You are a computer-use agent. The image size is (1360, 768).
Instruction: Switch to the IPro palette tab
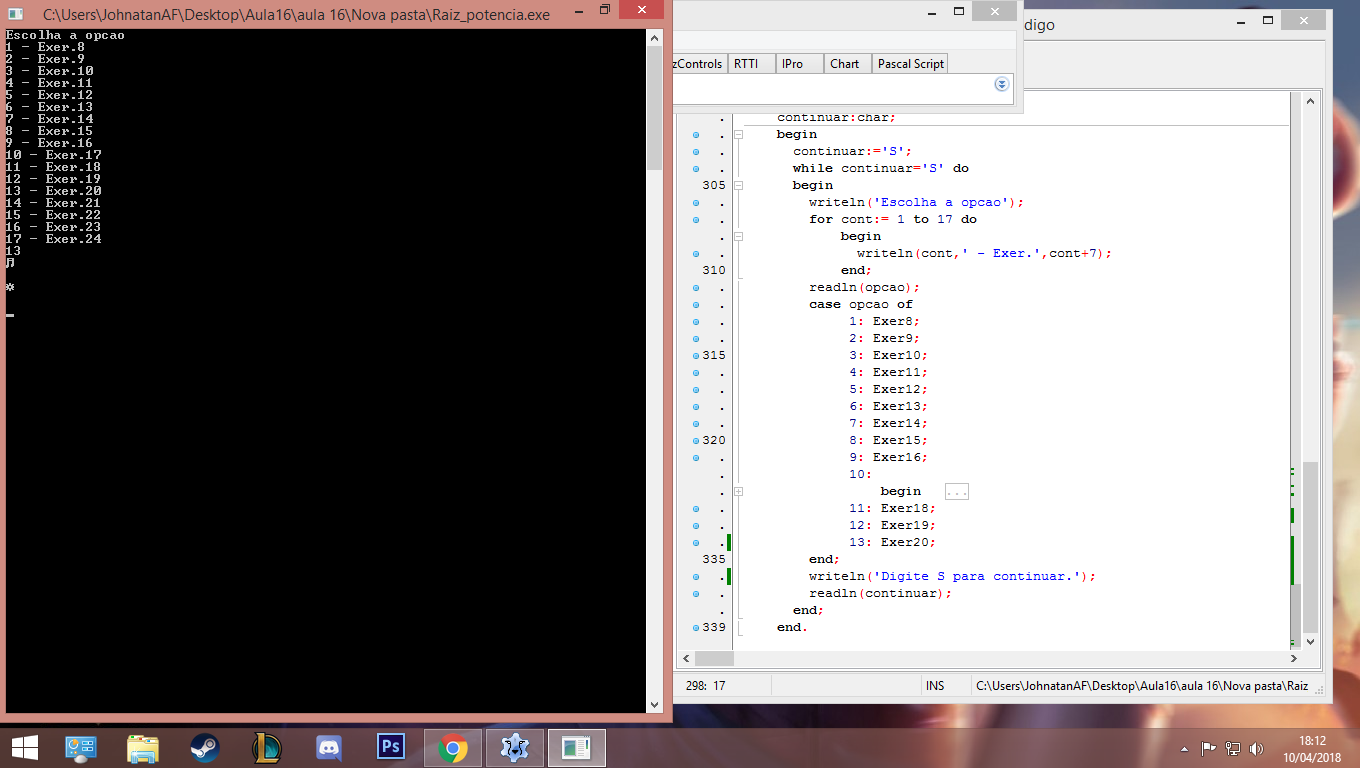[792, 64]
